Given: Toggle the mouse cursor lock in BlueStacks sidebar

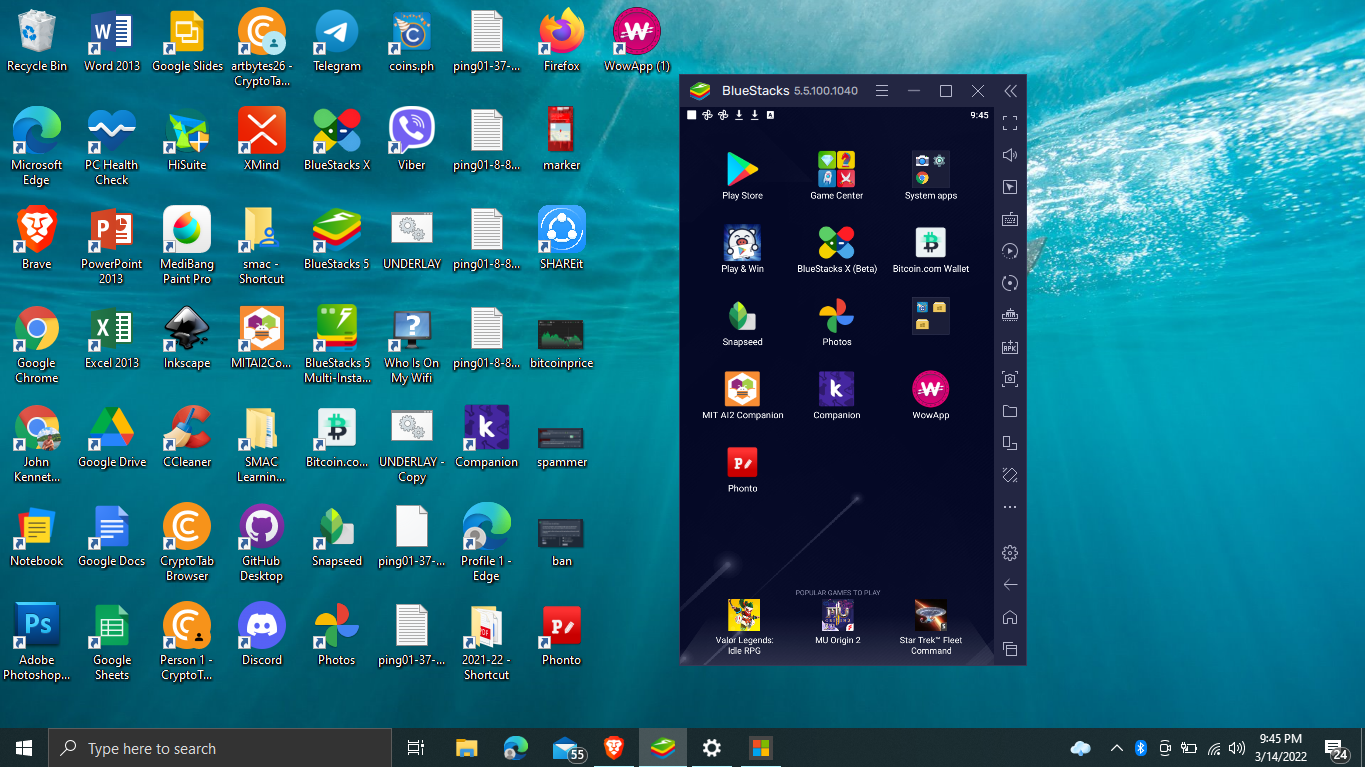Looking at the screenshot, I should [x=1010, y=187].
